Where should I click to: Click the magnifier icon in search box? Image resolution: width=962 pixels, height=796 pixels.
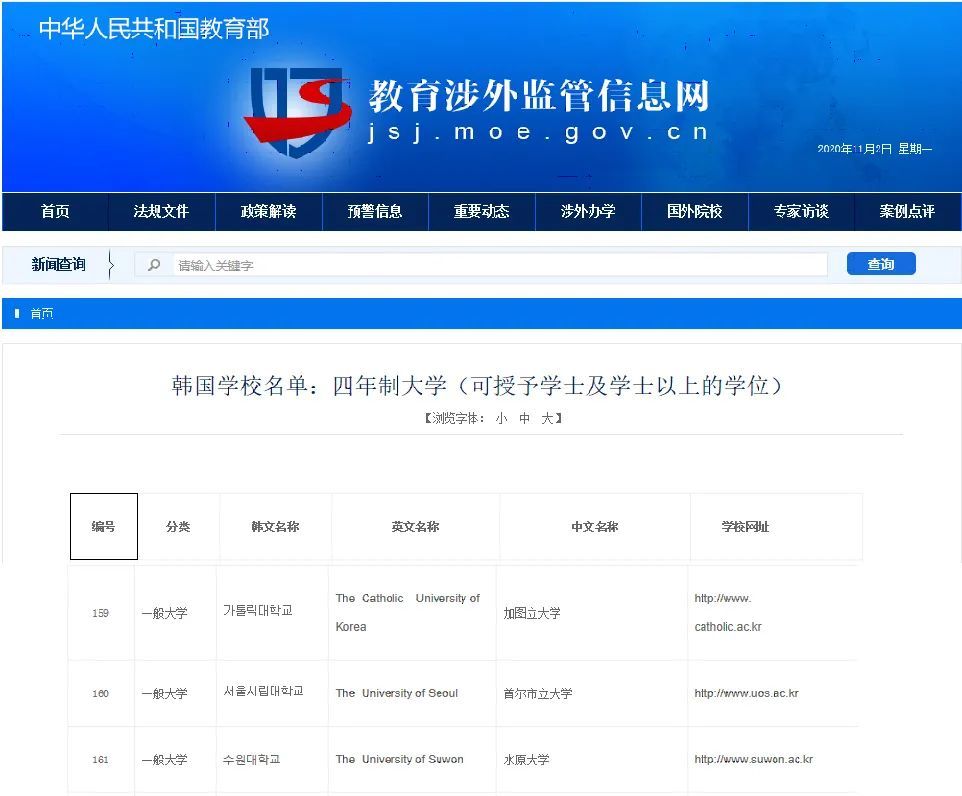[154, 265]
